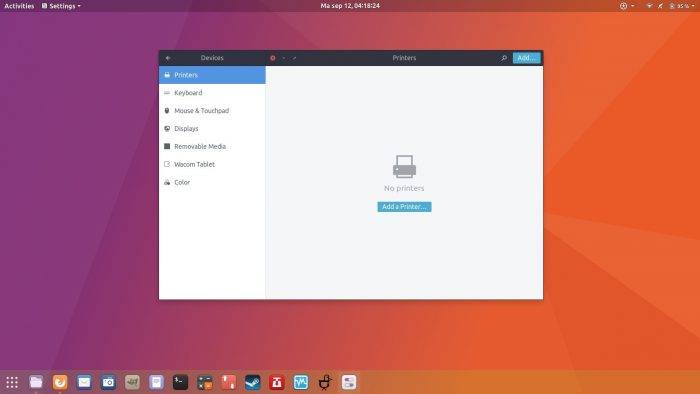Screen dimensions: 700x394
Task: Click the Add... button in the header bar
Action: click(526, 58)
